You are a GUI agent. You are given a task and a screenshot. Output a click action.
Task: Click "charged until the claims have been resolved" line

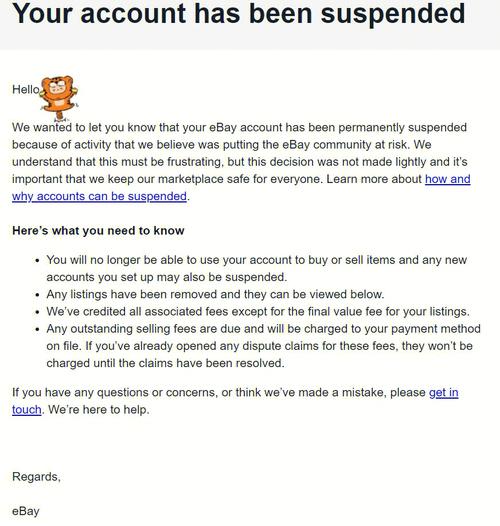tap(165, 363)
